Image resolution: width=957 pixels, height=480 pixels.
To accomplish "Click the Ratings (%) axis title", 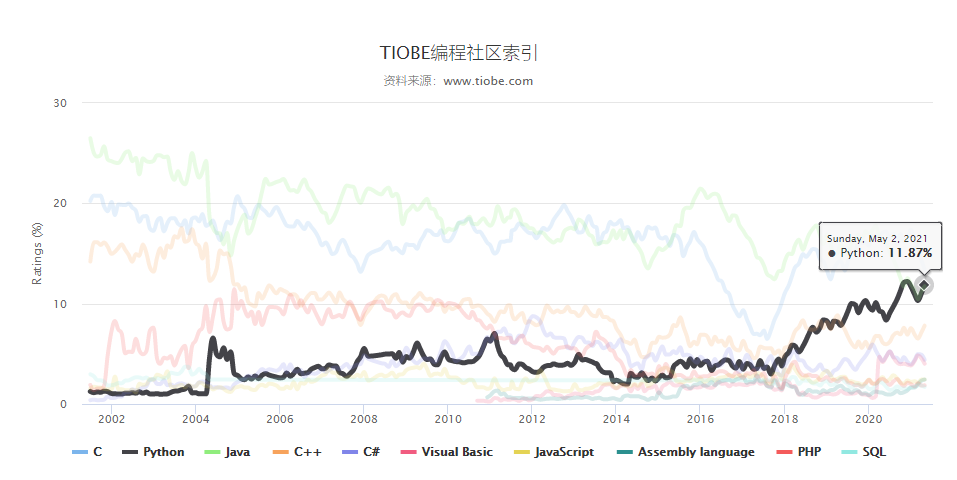I will pos(38,253).
